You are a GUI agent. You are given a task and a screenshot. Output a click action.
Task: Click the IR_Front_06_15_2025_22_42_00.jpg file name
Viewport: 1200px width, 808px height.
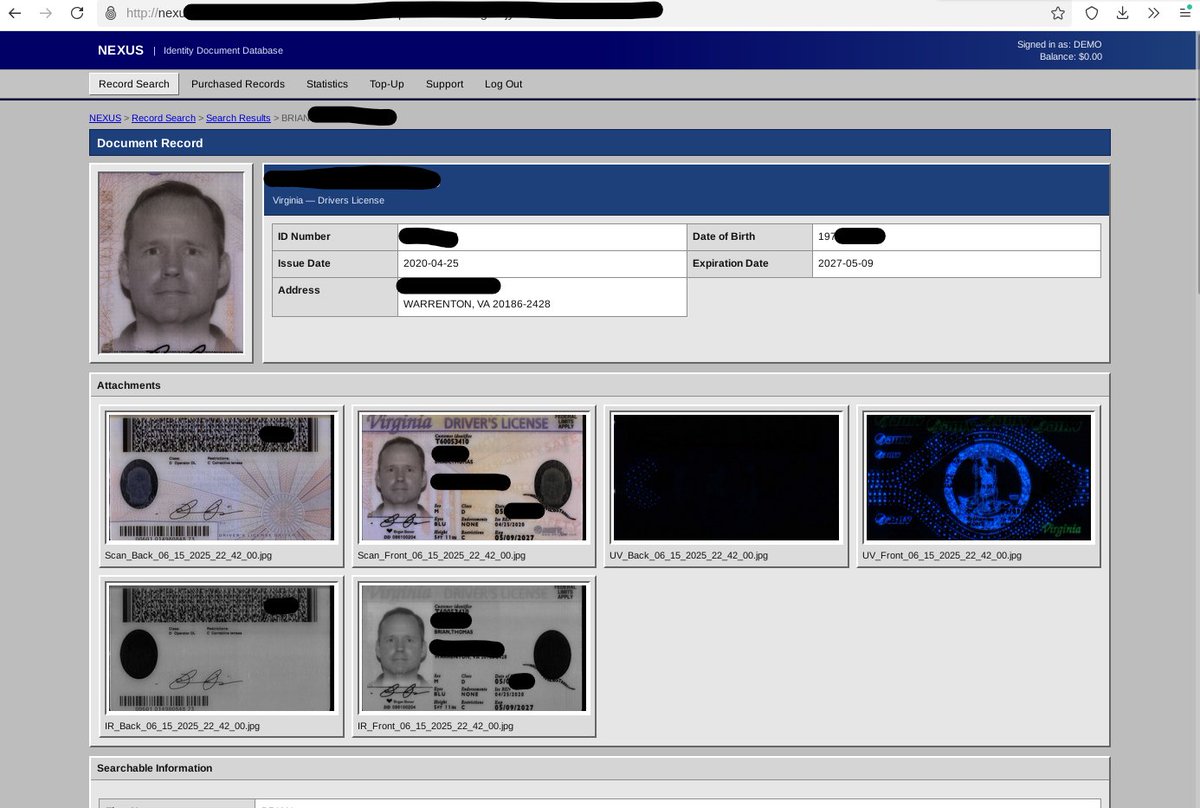(x=436, y=725)
